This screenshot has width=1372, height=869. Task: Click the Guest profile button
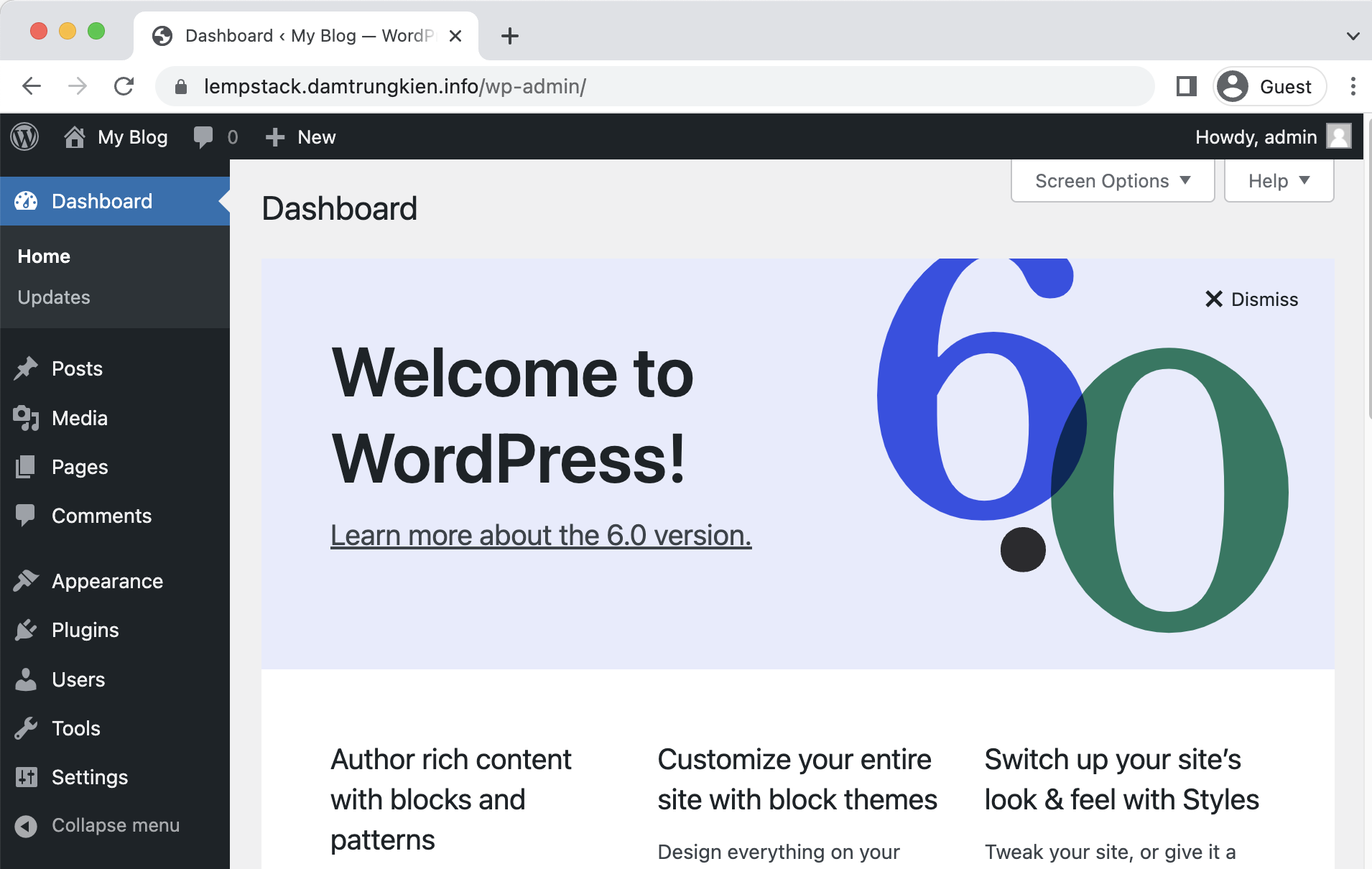coord(1269,86)
